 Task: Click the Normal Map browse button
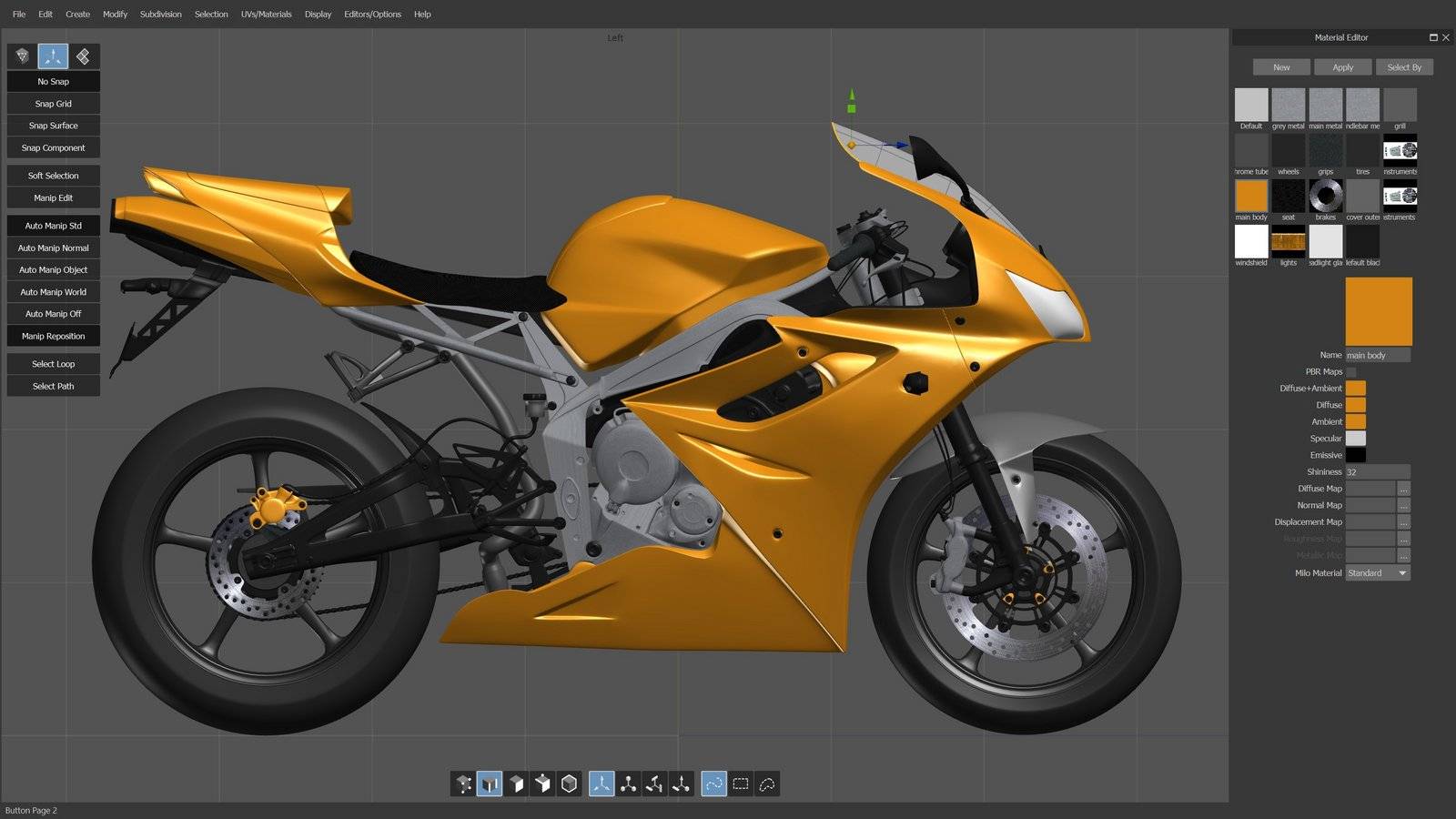pos(1403,506)
